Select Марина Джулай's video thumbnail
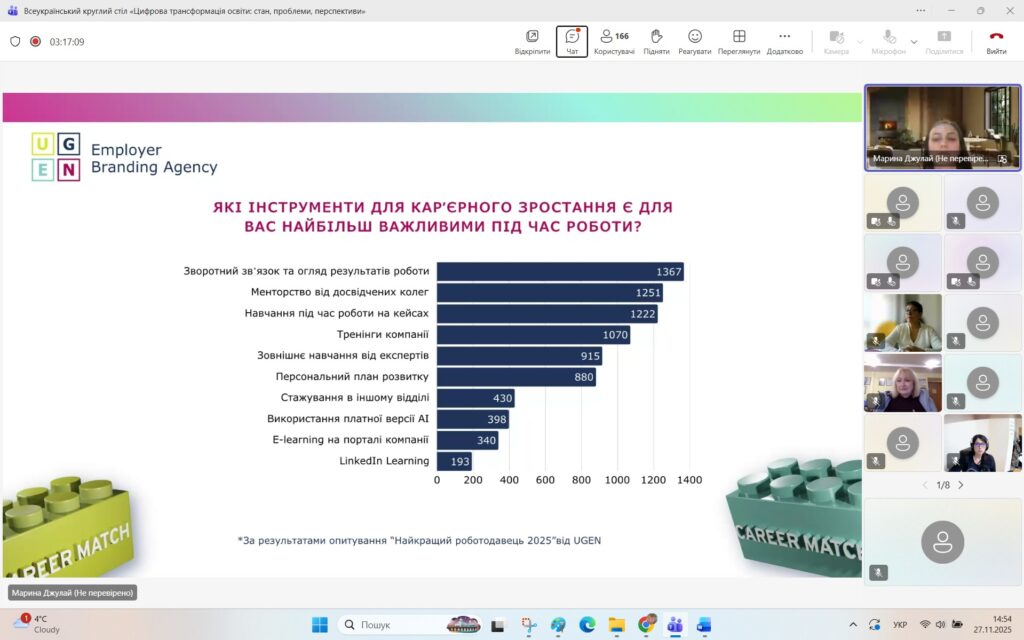 tap(941, 127)
